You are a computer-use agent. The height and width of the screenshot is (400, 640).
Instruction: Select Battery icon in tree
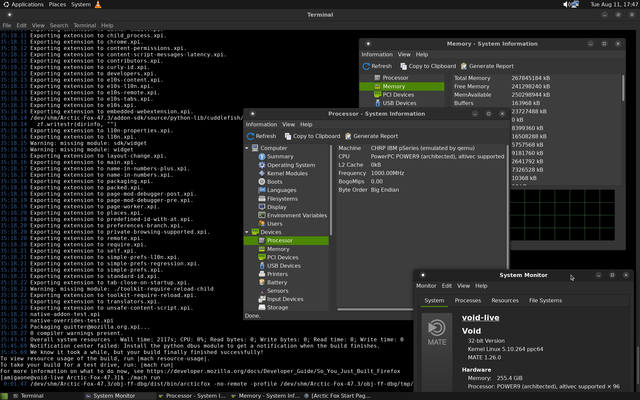point(262,282)
